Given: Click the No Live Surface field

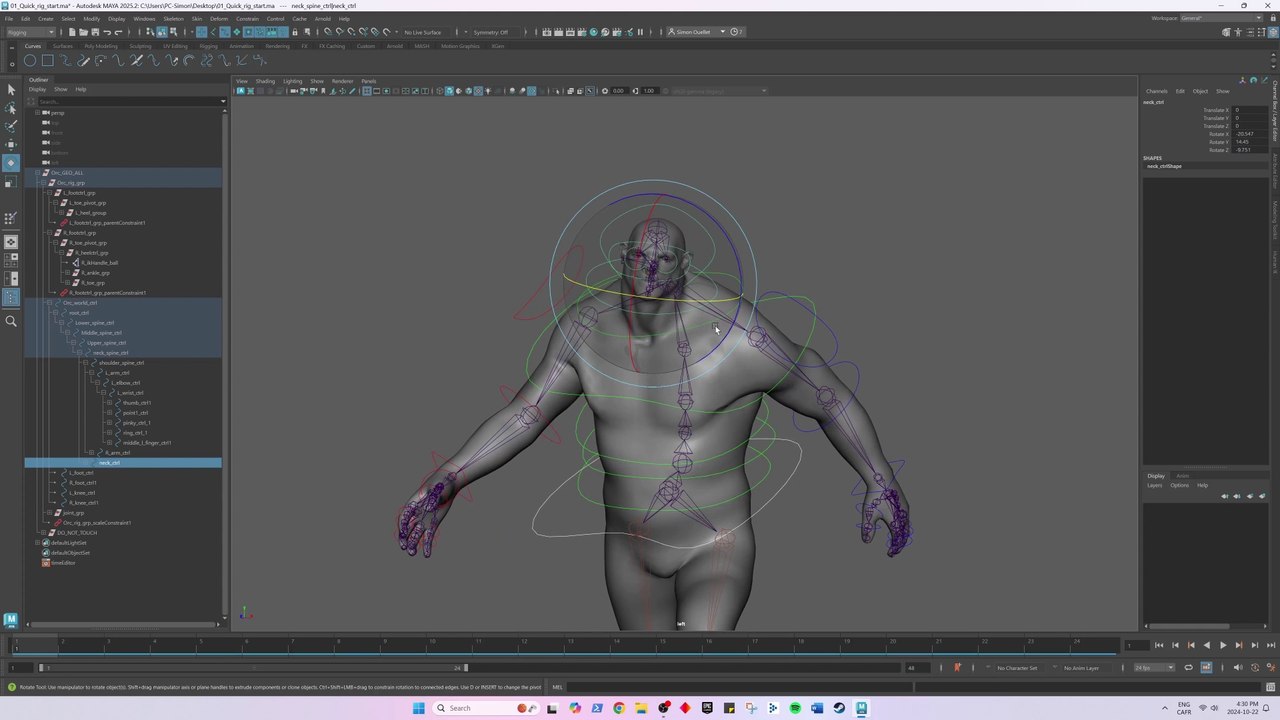Looking at the screenshot, I should 426,32.
